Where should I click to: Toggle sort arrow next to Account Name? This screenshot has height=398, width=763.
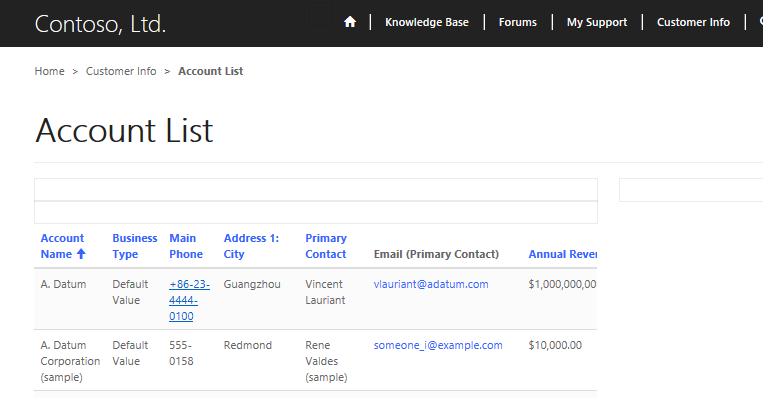81,253
